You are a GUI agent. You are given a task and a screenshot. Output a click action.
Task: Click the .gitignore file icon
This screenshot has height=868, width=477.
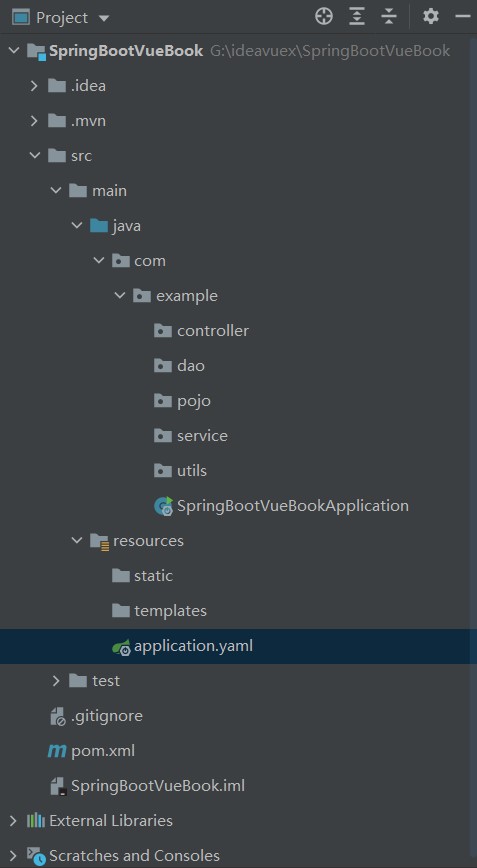[58, 716]
